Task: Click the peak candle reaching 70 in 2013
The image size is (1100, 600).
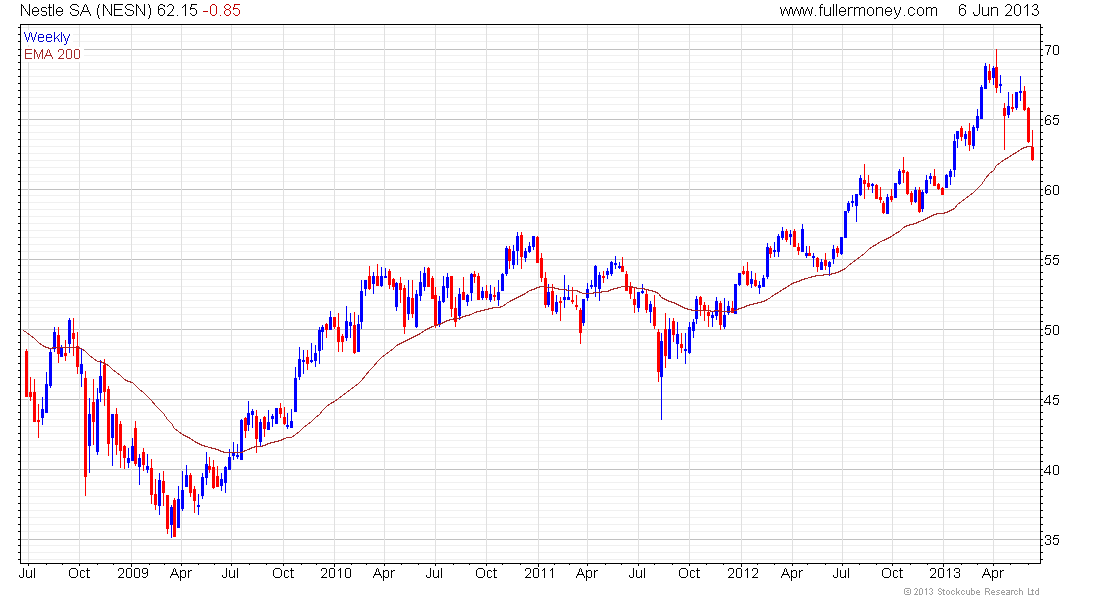Action: [x=996, y=70]
